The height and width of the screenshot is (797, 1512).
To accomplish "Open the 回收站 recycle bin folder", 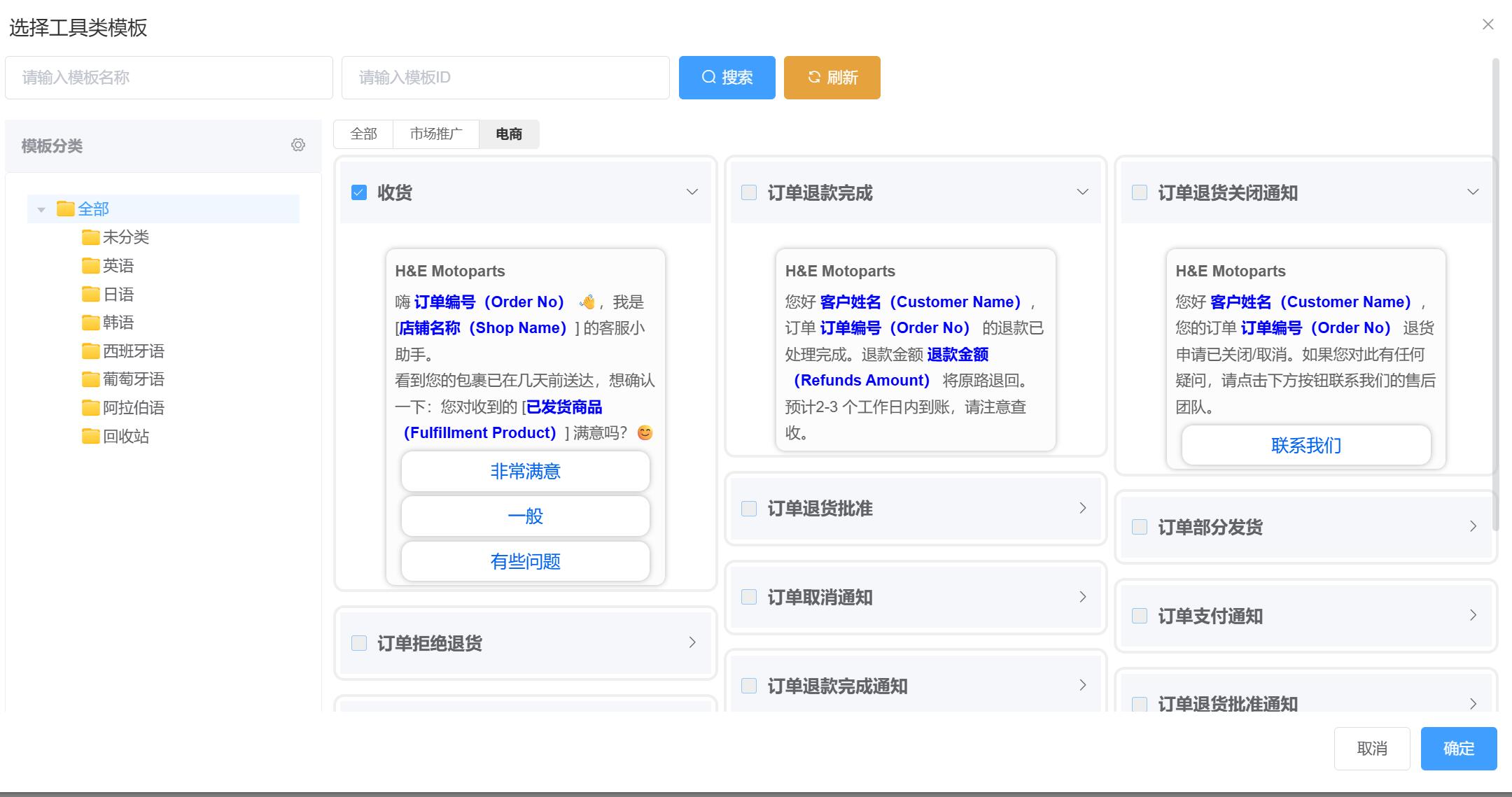I will 124,436.
